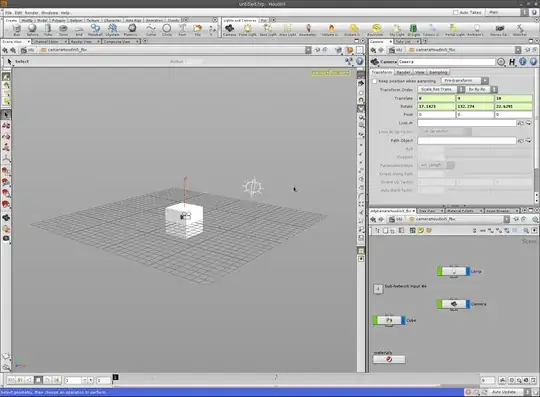Select the File shelf tool
540x397 pixels.
[x=198, y=30]
